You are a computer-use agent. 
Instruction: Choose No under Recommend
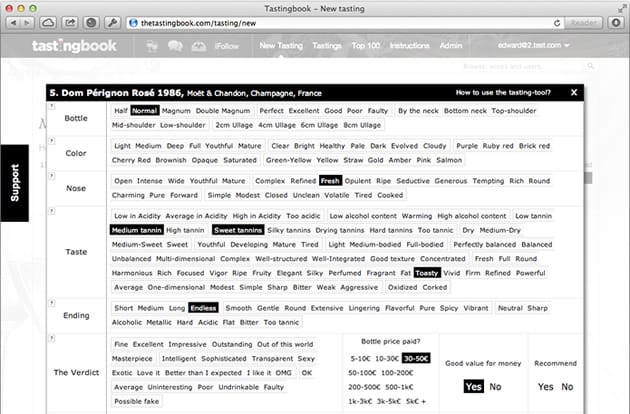567,387
